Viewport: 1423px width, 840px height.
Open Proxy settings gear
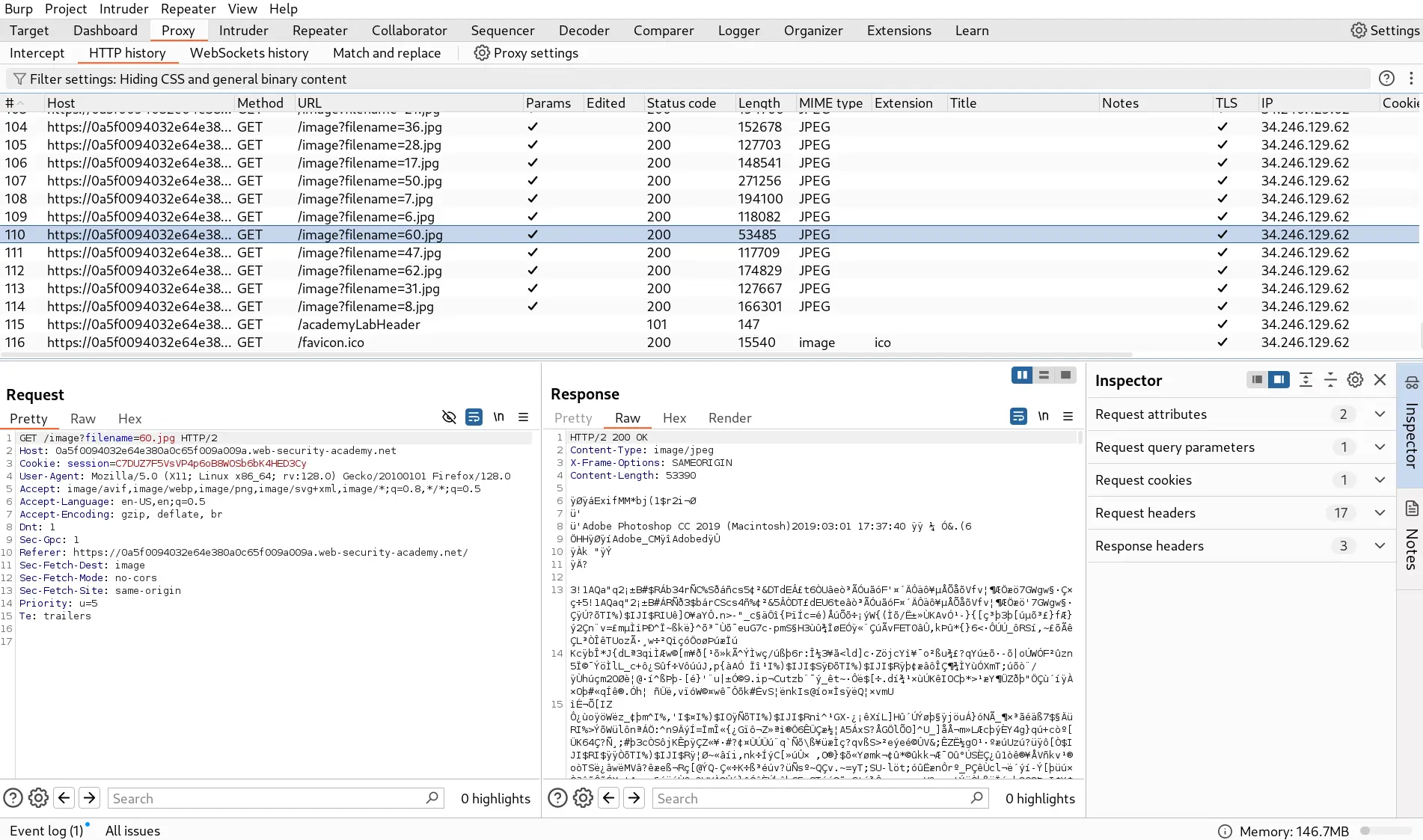pyautogui.click(x=482, y=53)
